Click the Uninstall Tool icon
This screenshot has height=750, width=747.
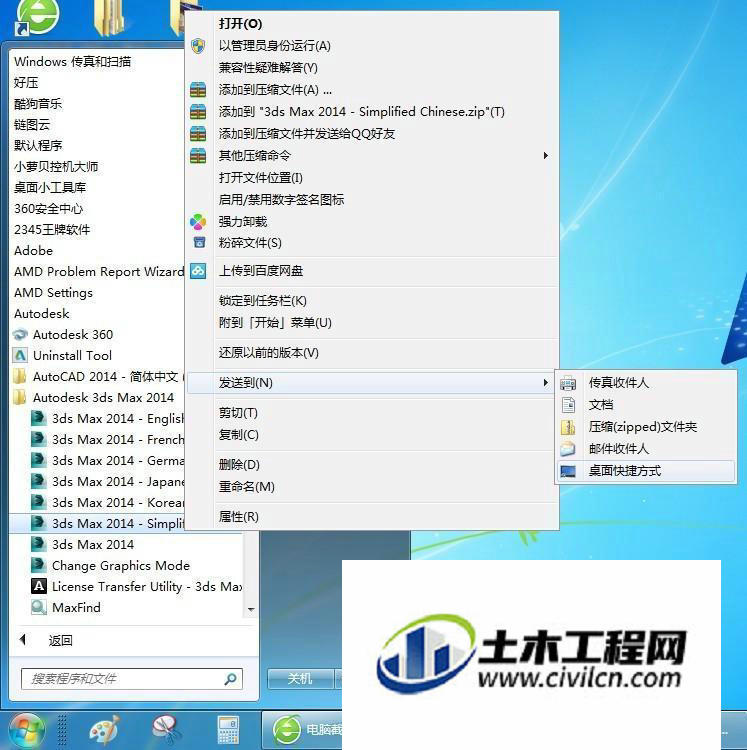pyautogui.click(x=20, y=356)
